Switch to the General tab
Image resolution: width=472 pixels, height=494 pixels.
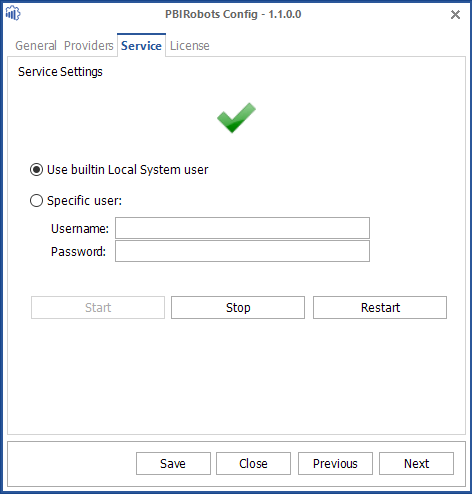coord(36,46)
